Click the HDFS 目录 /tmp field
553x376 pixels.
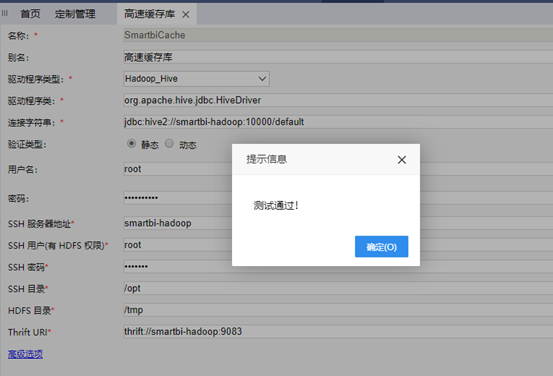pyautogui.click(x=338, y=310)
